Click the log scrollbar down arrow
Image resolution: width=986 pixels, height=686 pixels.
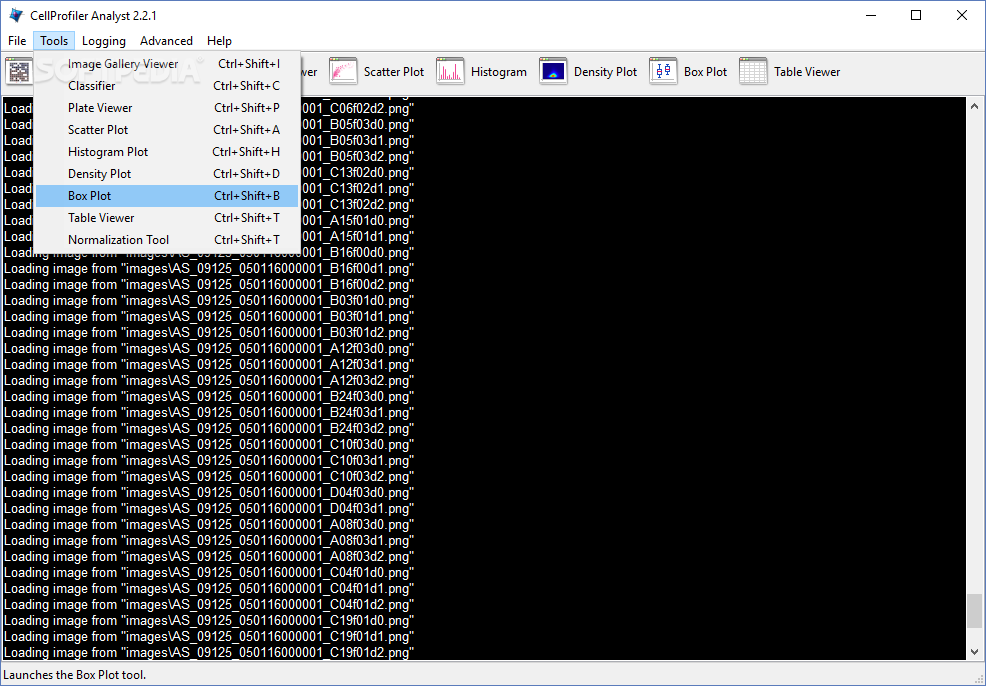[974, 651]
